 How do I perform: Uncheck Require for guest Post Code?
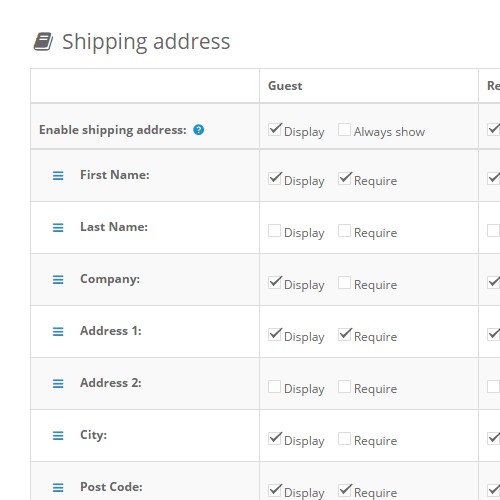point(344,490)
